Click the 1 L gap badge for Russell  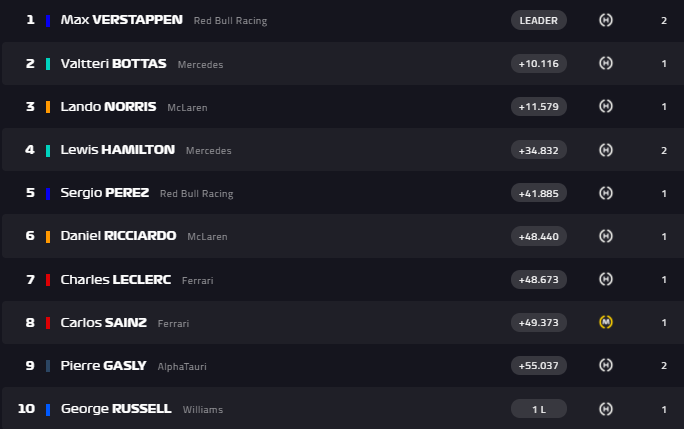pyautogui.click(x=539, y=408)
